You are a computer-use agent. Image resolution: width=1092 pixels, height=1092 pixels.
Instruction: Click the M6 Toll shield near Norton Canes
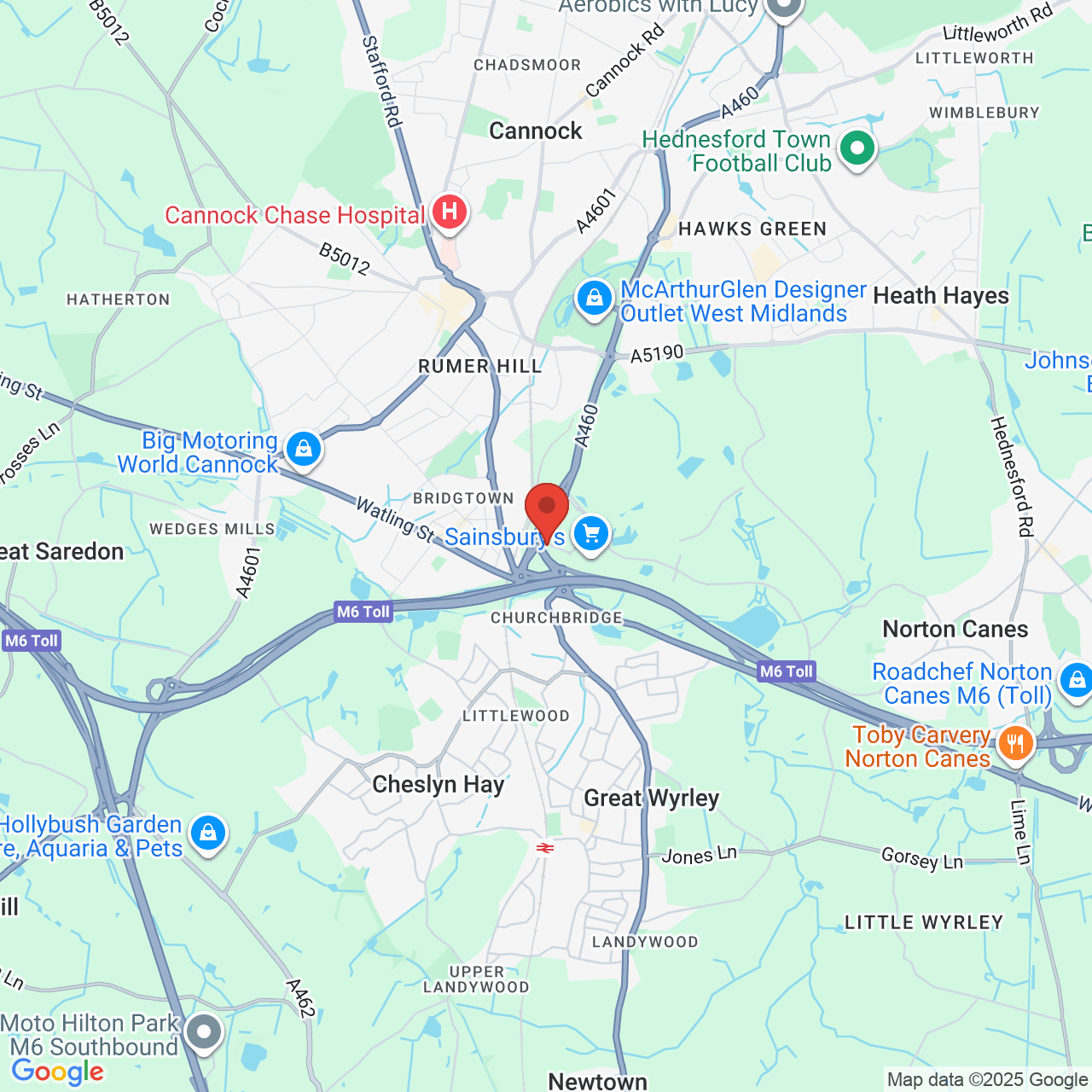point(787,671)
